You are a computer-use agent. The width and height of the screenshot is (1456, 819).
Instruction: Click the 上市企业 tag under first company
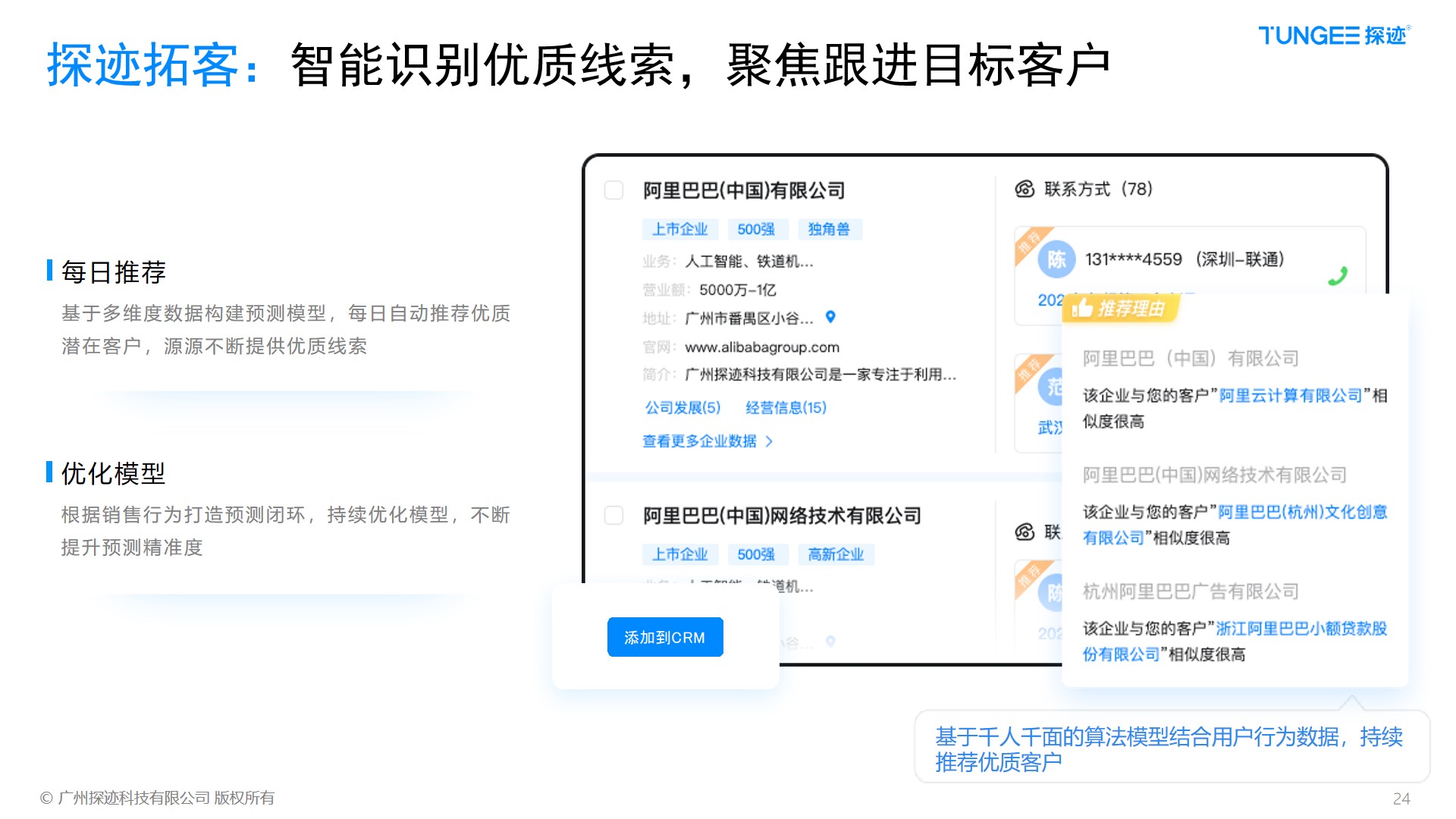click(679, 229)
